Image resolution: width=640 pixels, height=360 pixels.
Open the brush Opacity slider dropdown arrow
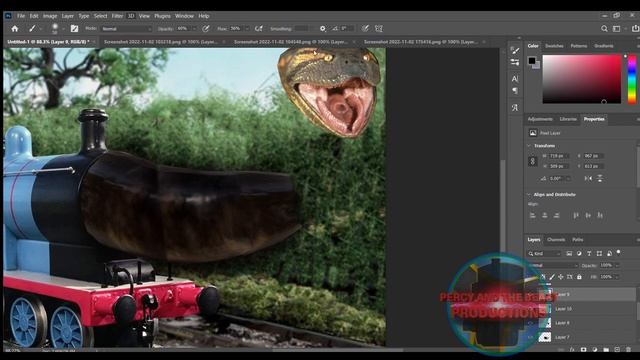click(194, 29)
